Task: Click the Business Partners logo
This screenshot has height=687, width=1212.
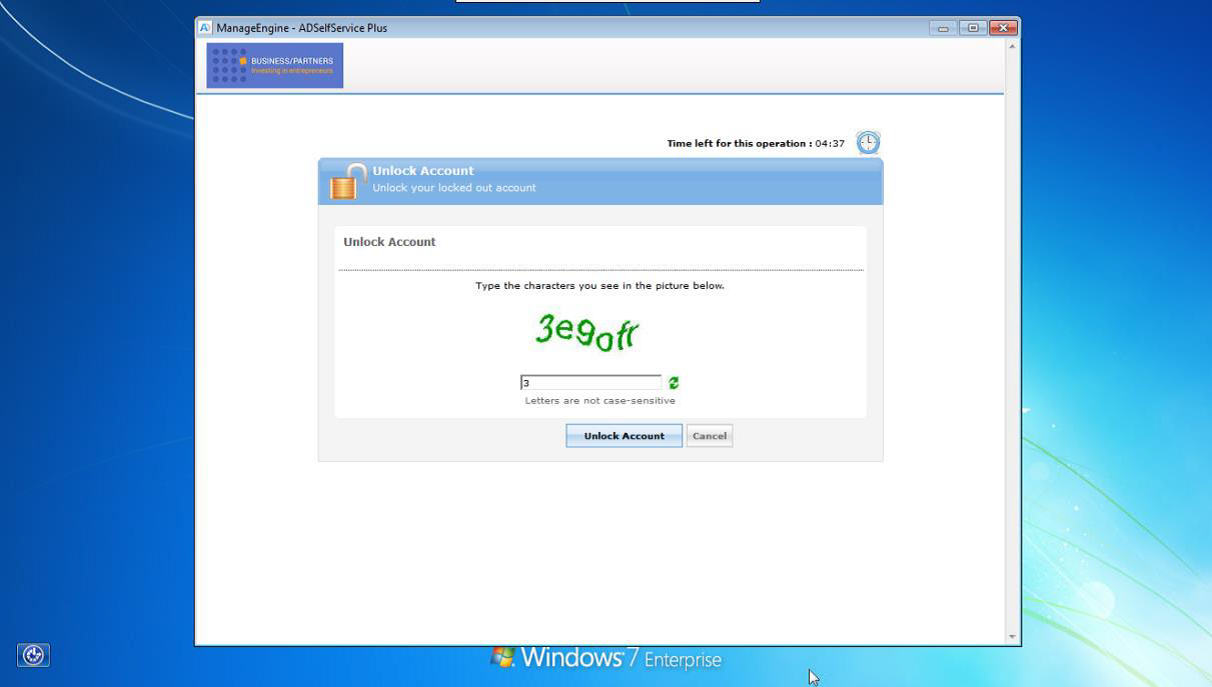Action: click(x=275, y=65)
